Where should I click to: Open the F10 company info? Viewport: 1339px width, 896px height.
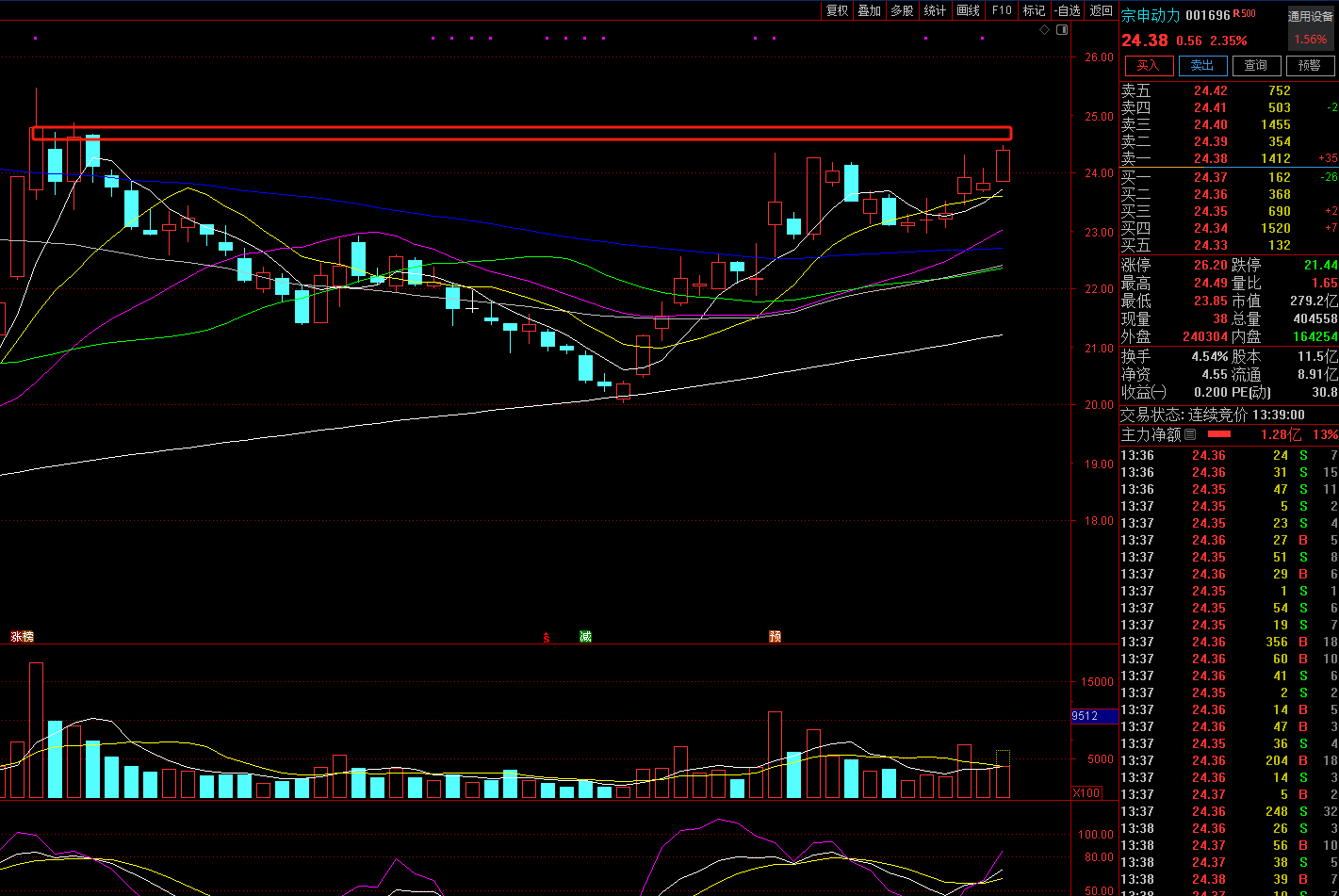1002,10
